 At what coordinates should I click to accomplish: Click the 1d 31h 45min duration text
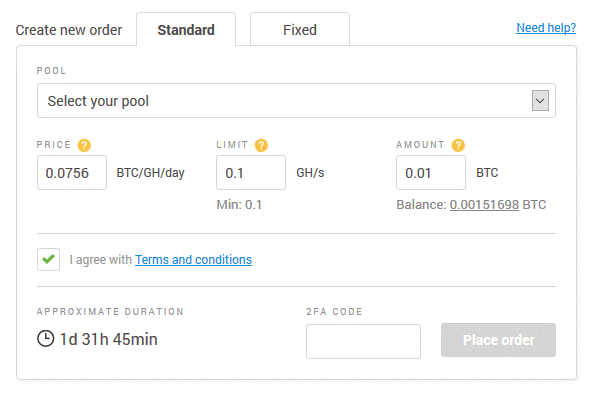[109, 339]
